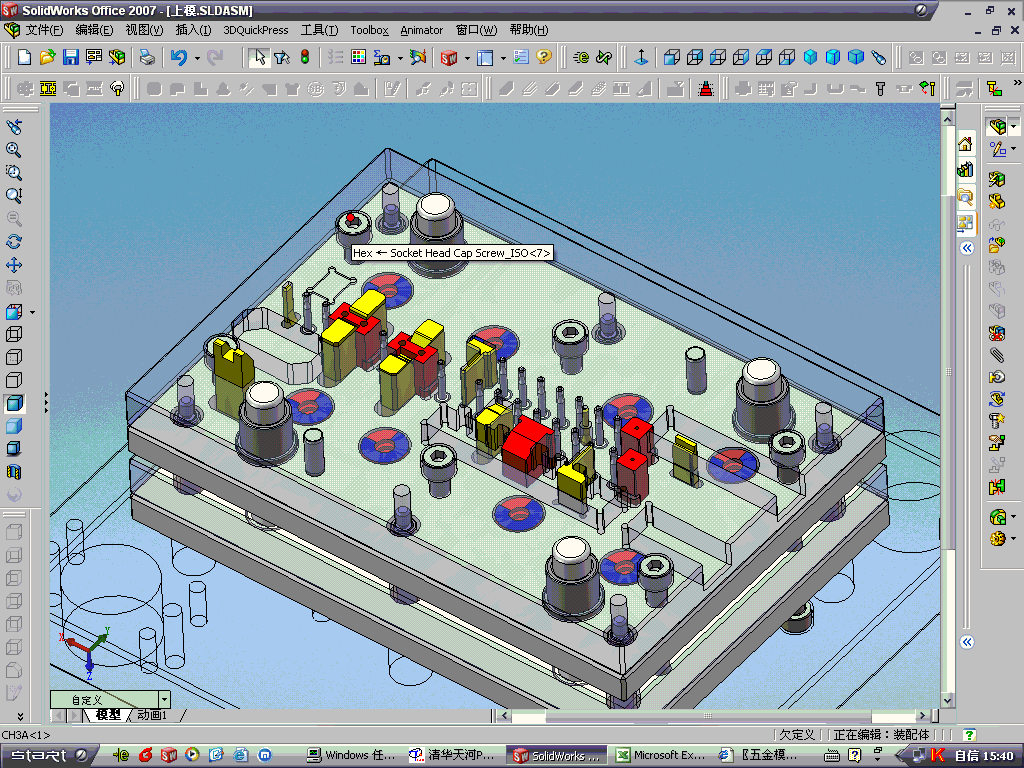Open the 3DQuickPress menu
This screenshot has height=768, width=1024.
click(255, 29)
